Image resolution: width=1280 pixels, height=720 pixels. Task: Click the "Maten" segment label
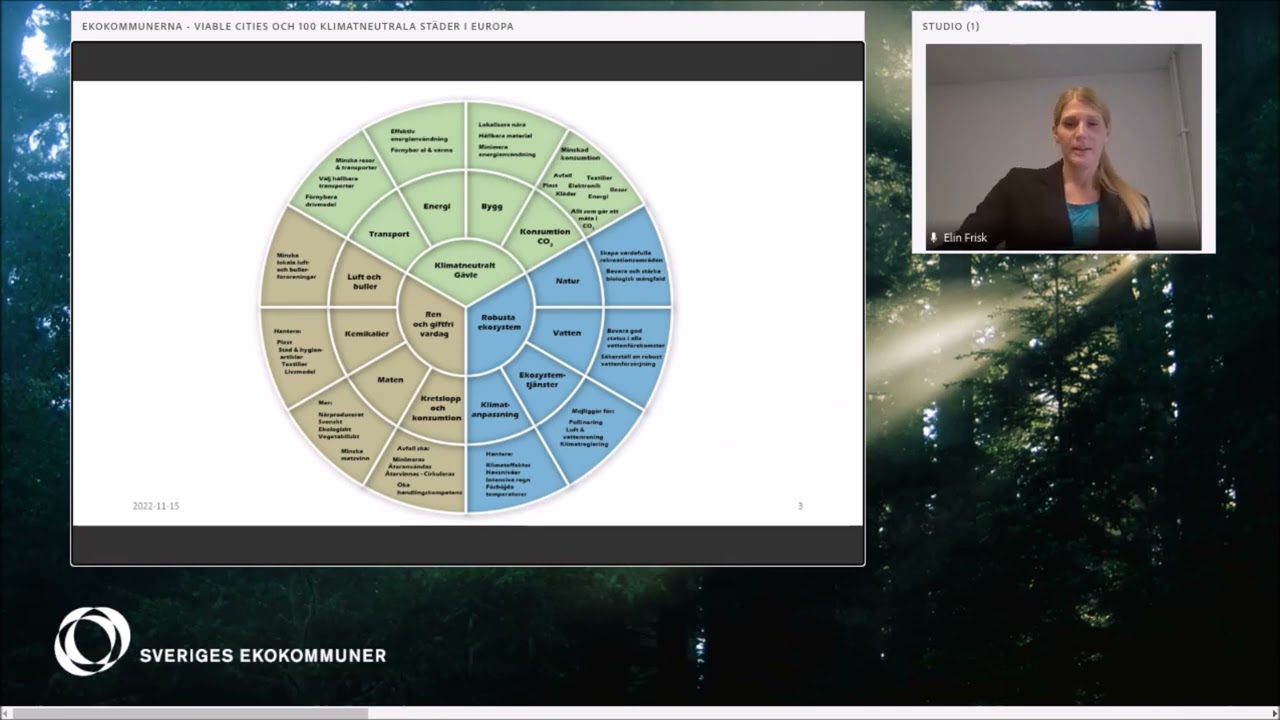390,380
